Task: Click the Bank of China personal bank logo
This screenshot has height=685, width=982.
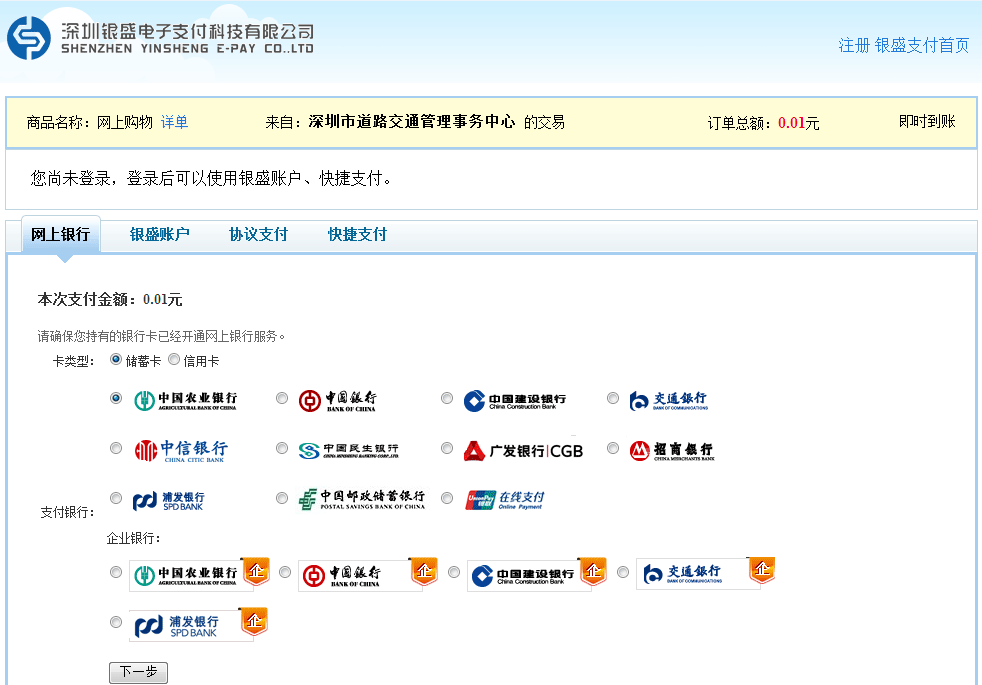Action: [x=338, y=400]
